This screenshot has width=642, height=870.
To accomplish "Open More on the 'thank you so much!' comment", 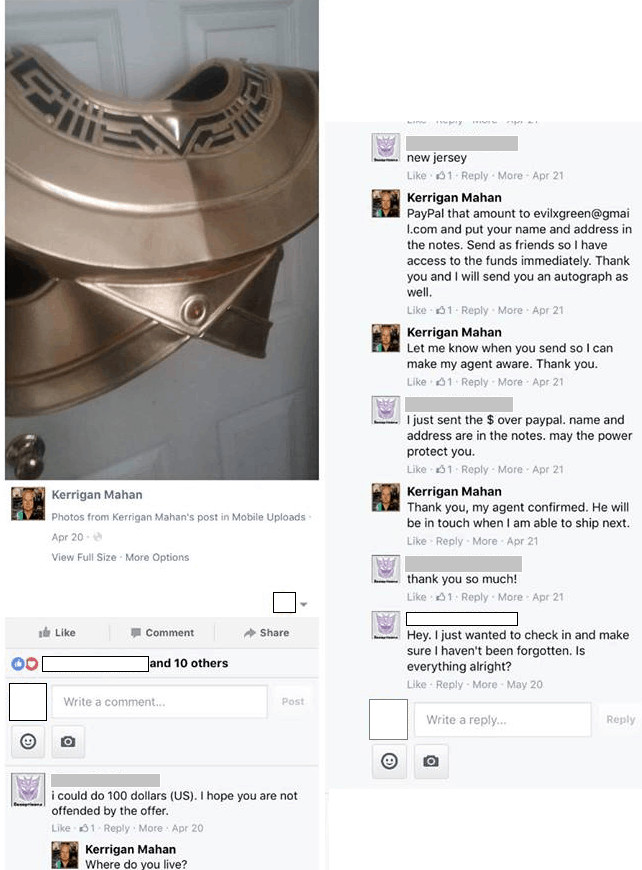I will click(x=510, y=597).
